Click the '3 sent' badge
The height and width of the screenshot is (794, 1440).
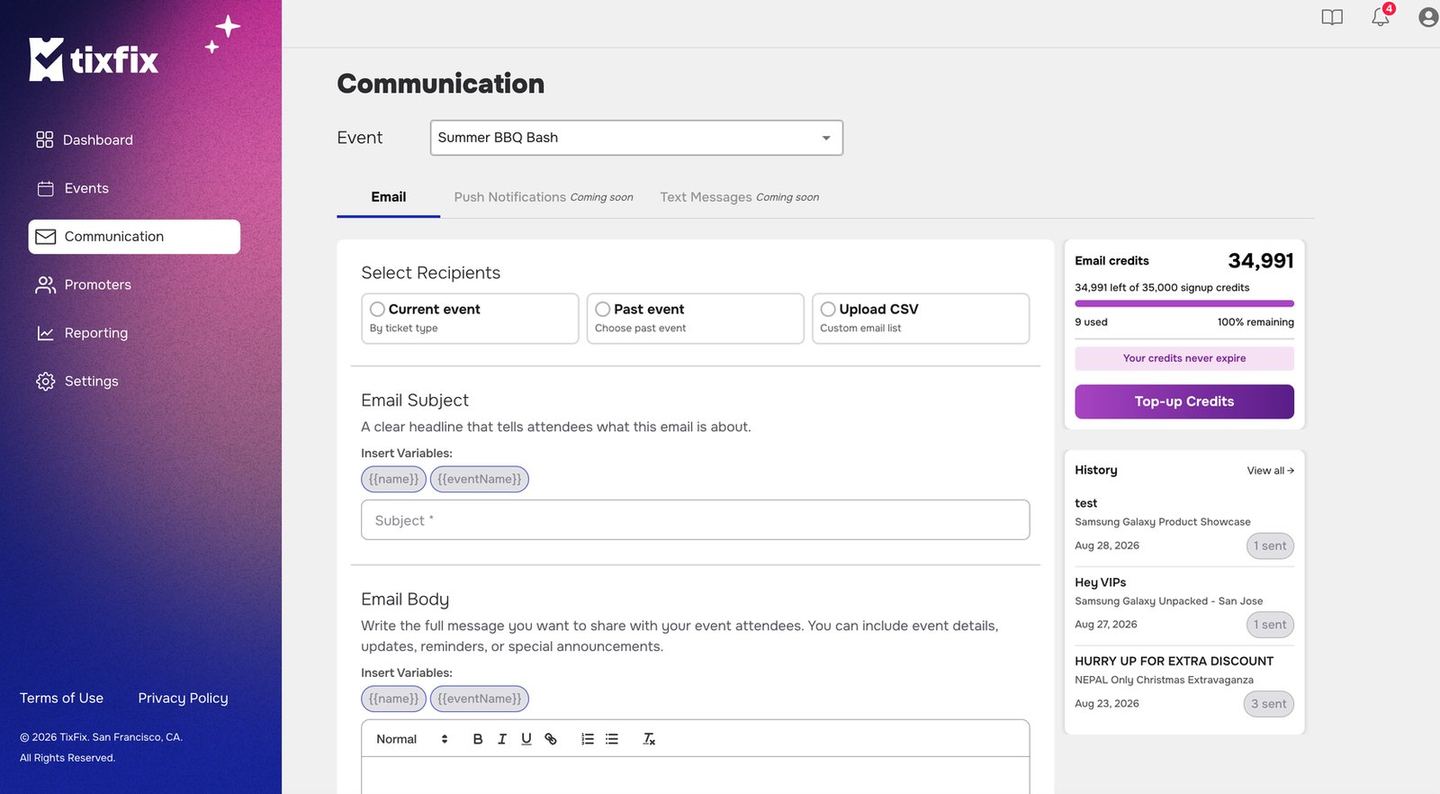(1269, 704)
